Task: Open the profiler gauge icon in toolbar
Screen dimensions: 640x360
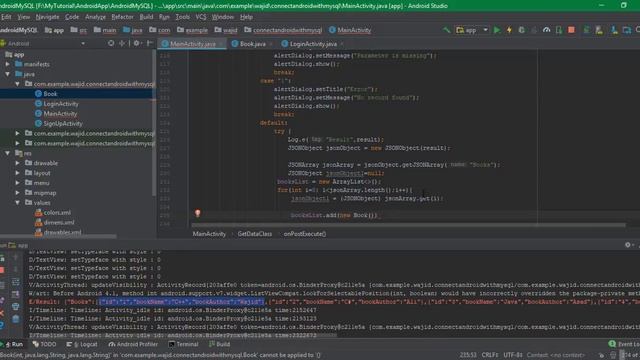Action: [547, 30]
